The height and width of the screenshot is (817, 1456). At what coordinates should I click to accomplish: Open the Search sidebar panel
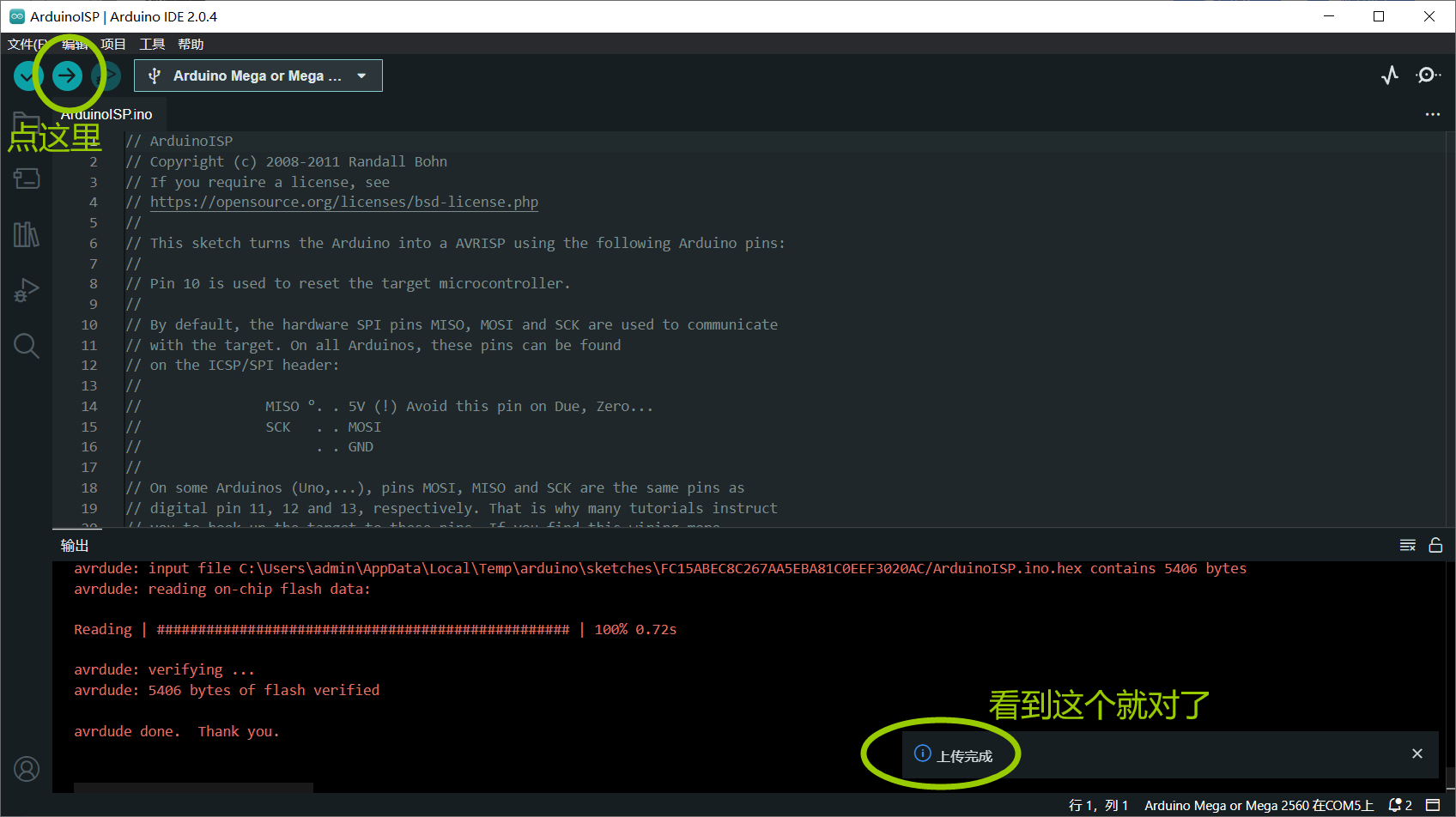click(27, 346)
